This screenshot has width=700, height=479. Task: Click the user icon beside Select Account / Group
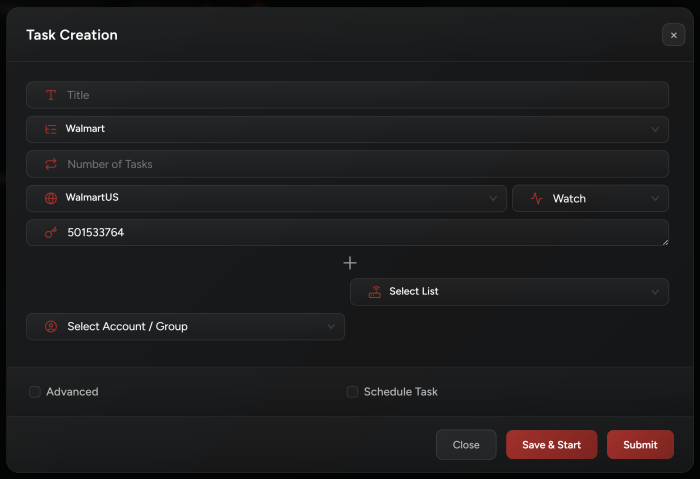[51, 326]
